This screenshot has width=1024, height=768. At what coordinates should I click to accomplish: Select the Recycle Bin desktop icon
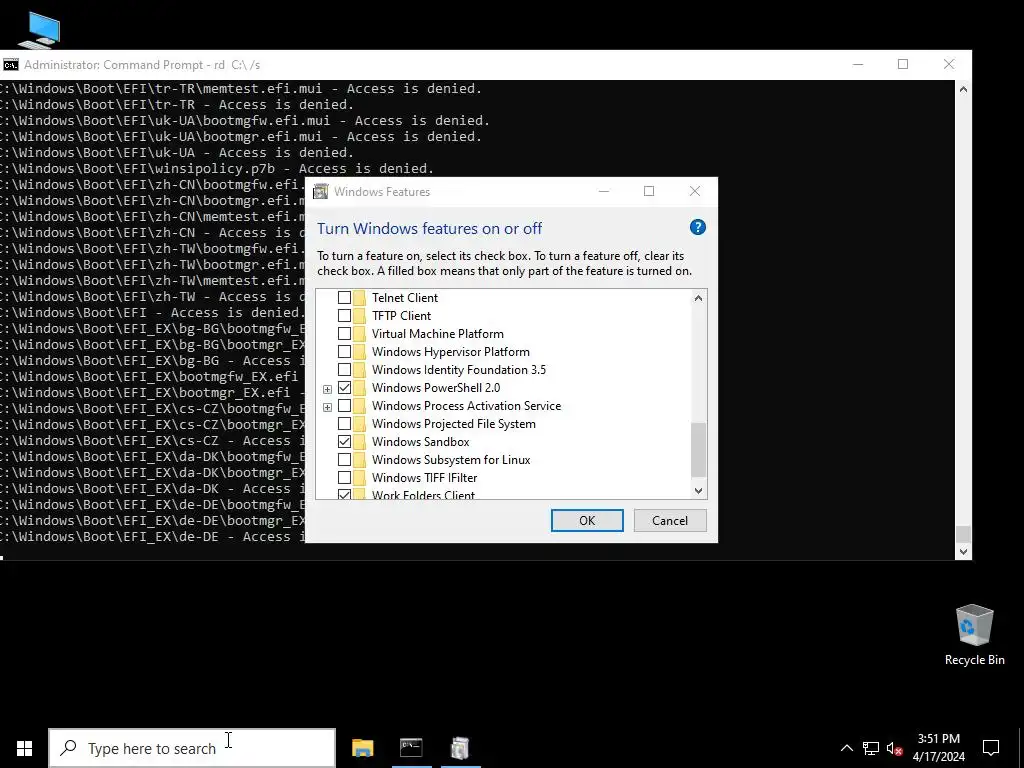(x=974, y=635)
